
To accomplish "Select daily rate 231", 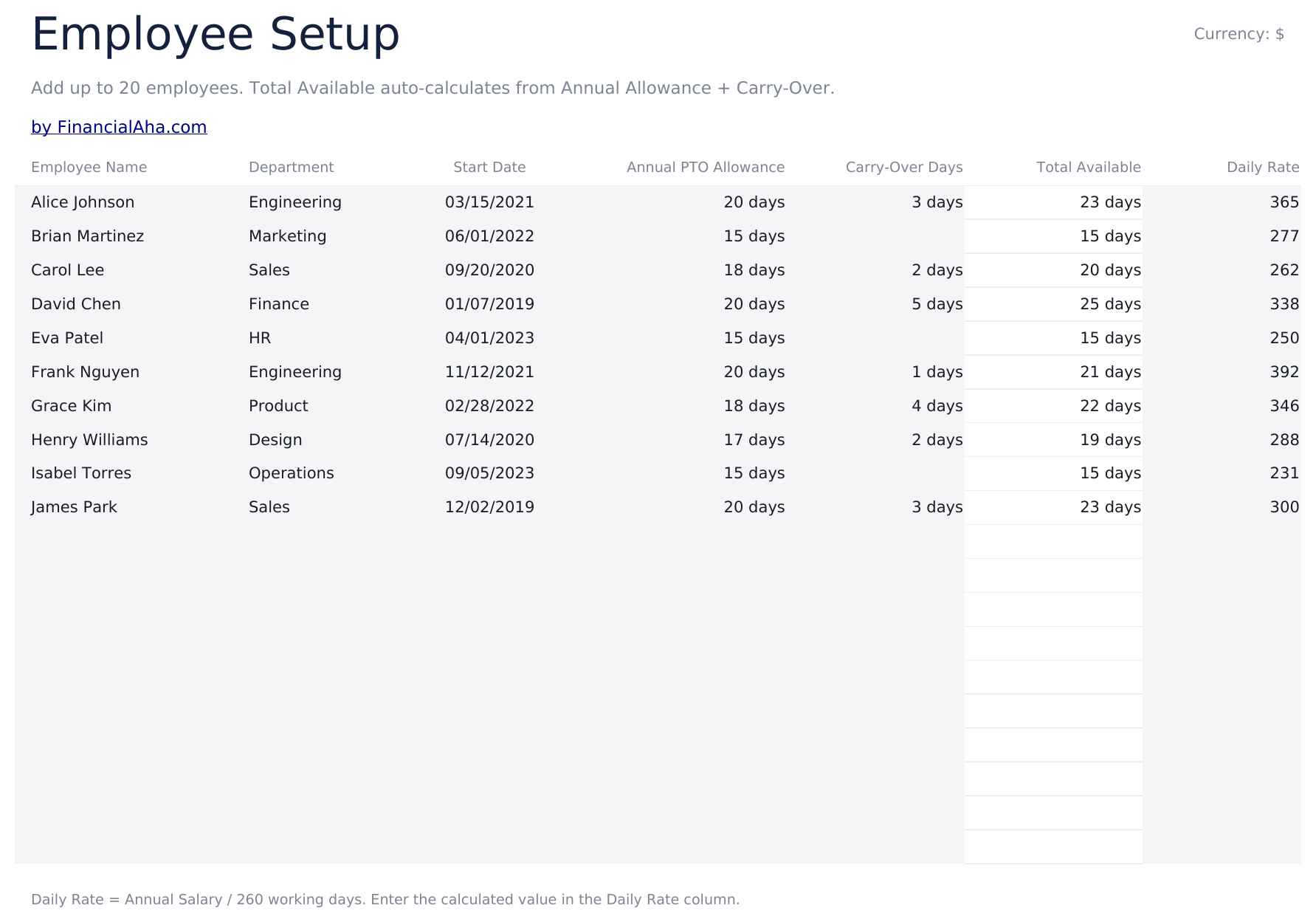I will [1284, 473].
